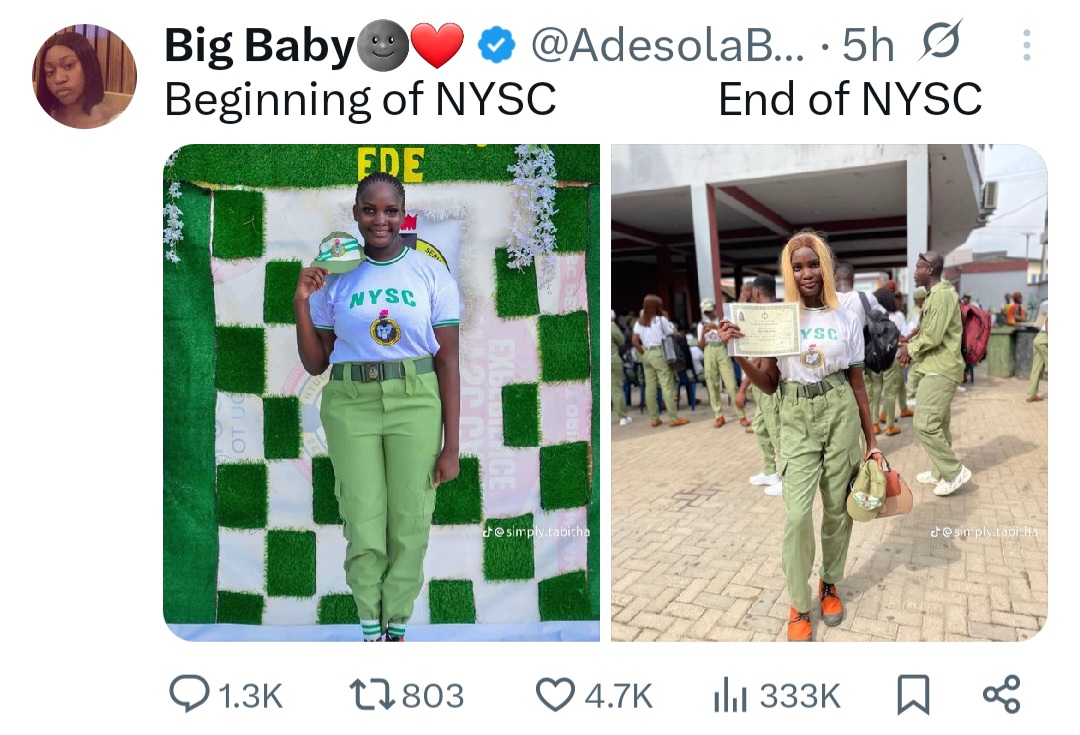Click the Grok slashed-circle icon
1080x735 pixels.
[941, 42]
